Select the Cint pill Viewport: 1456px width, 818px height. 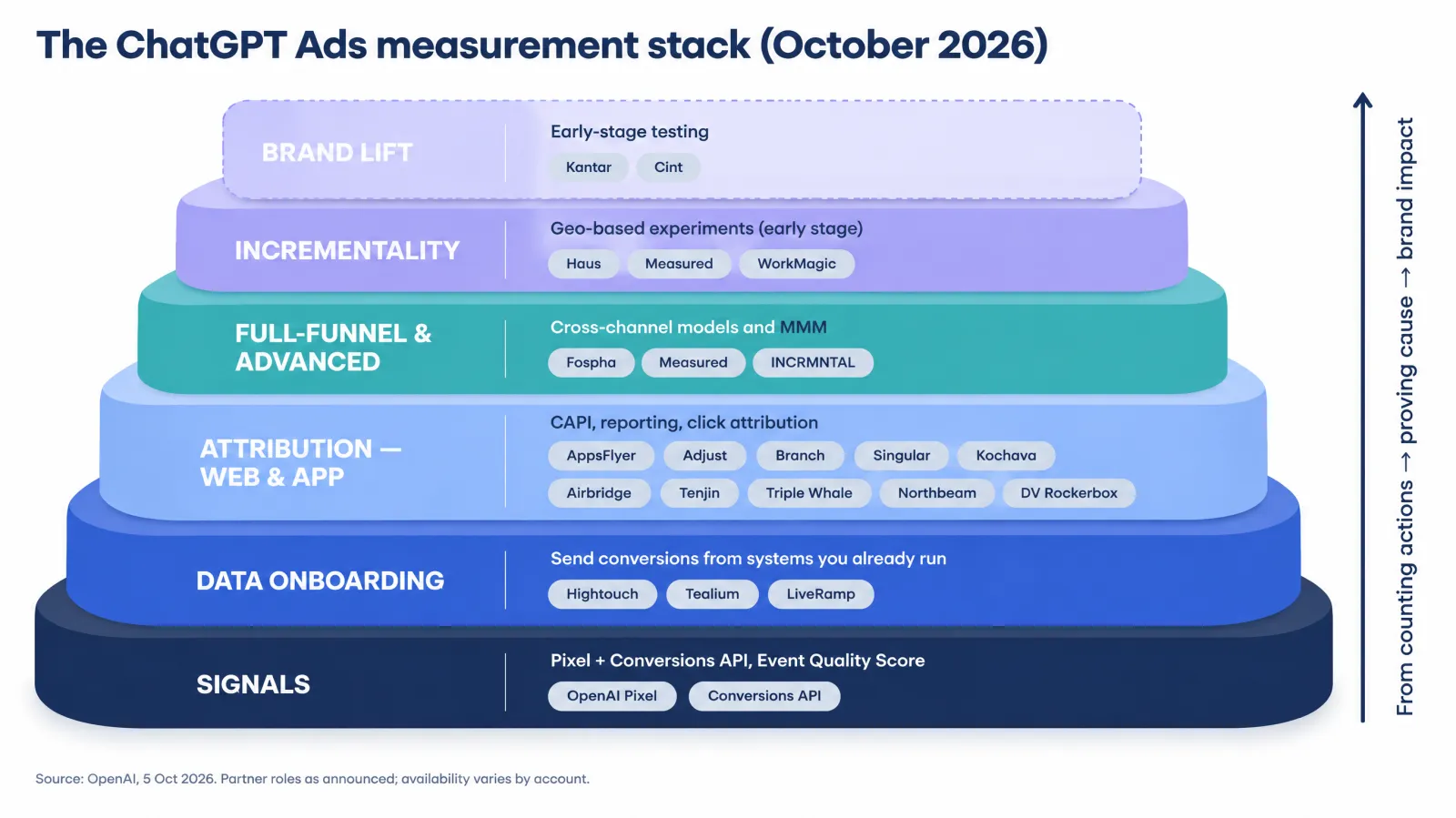[668, 167]
